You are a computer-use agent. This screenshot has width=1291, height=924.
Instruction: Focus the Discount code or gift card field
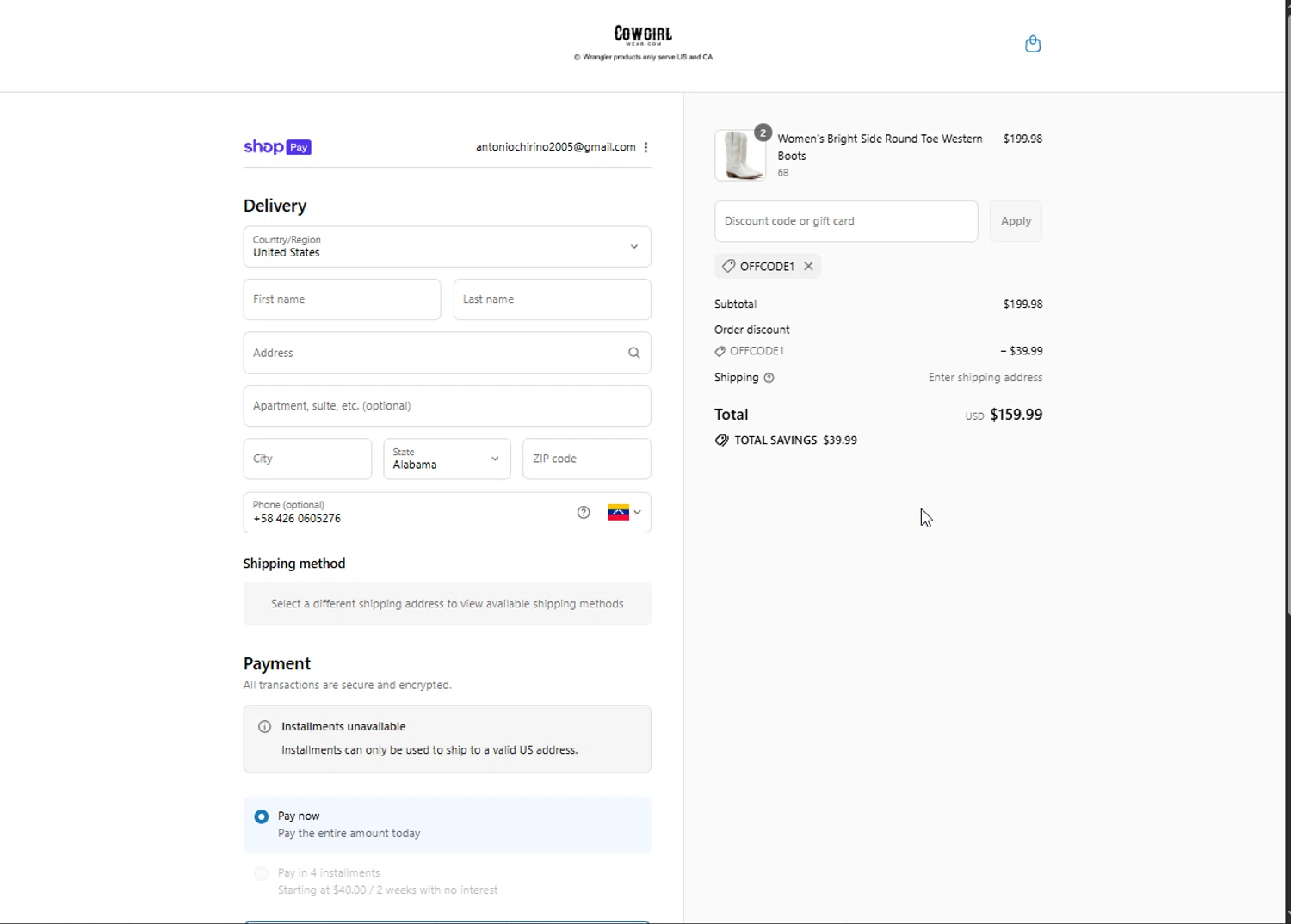point(846,221)
